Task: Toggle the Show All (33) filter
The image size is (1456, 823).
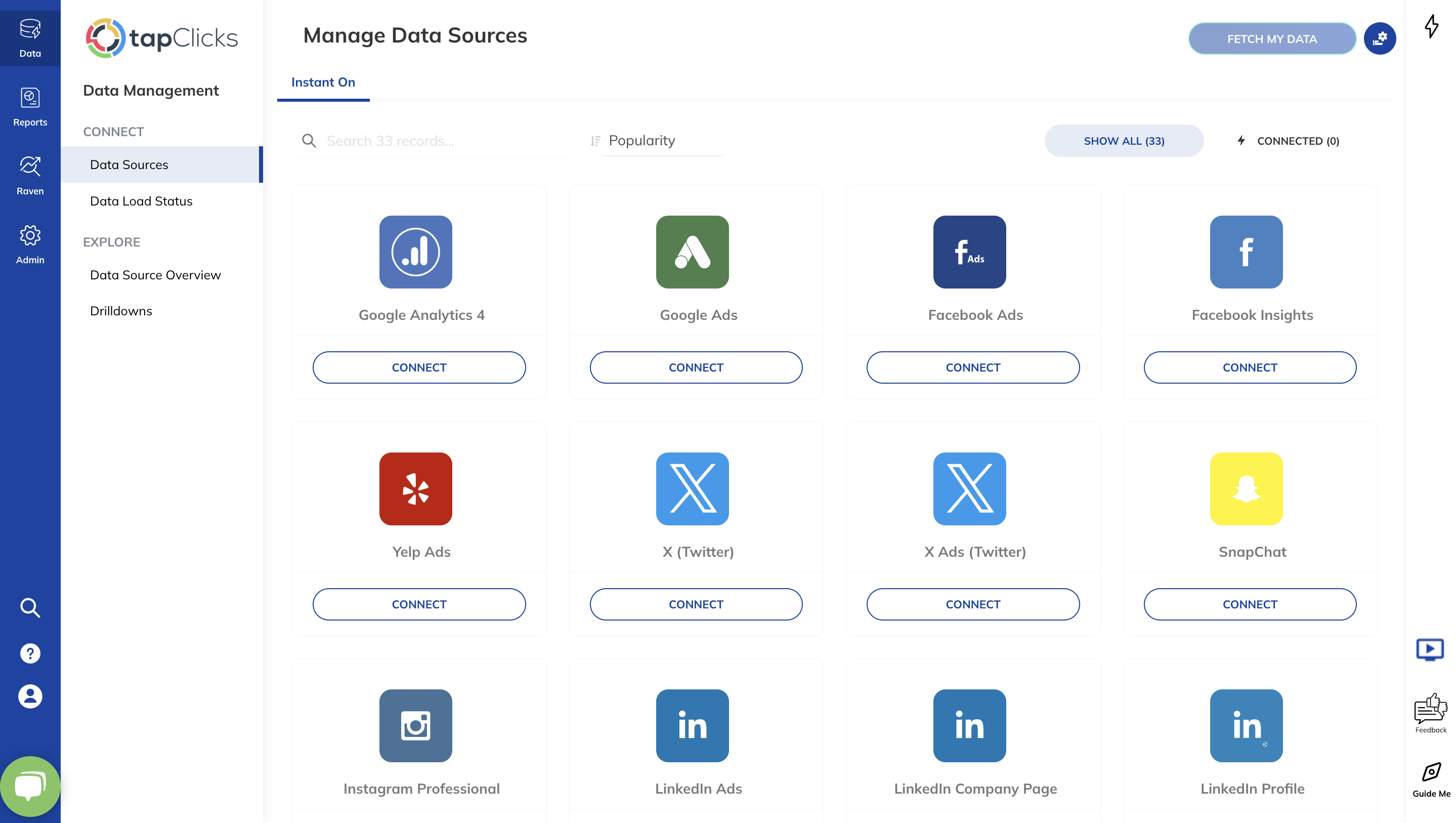Action: 1124,141
